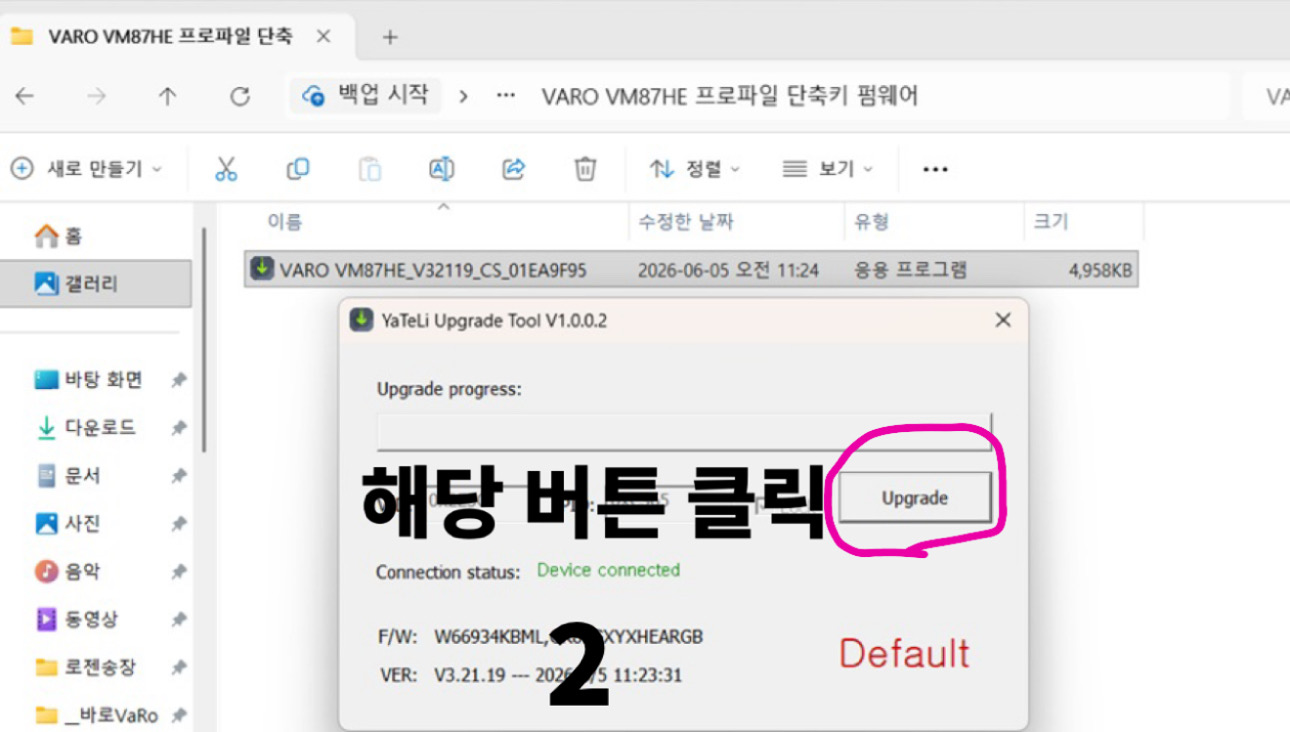Click the red Default label
Viewport: 1290px width, 732px height.
(904, 653)
